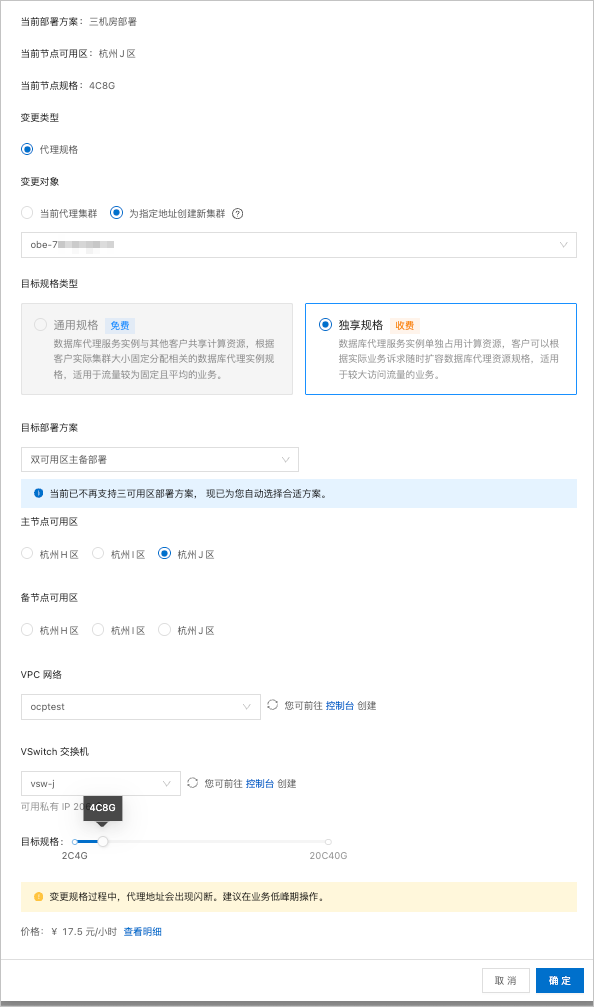Click the 通用规格 card description text
The width and height of the screenshot is (594, 1007).
click(x=164, y=359)
